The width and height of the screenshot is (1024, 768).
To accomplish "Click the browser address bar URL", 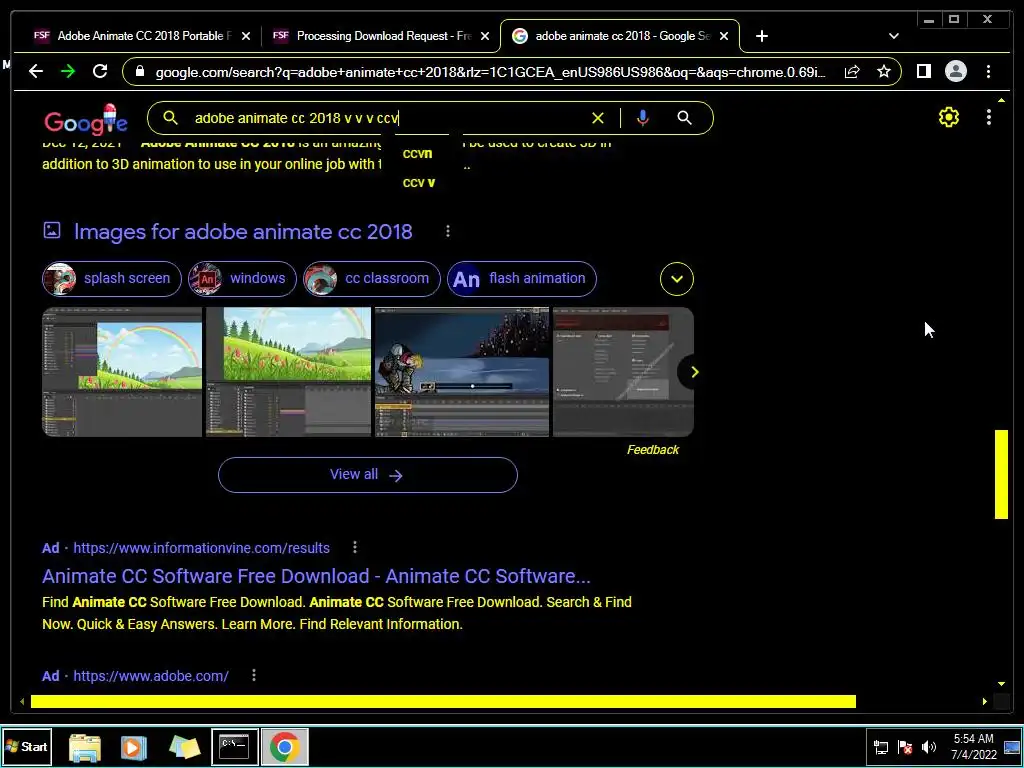I will (x=490, y=72).
